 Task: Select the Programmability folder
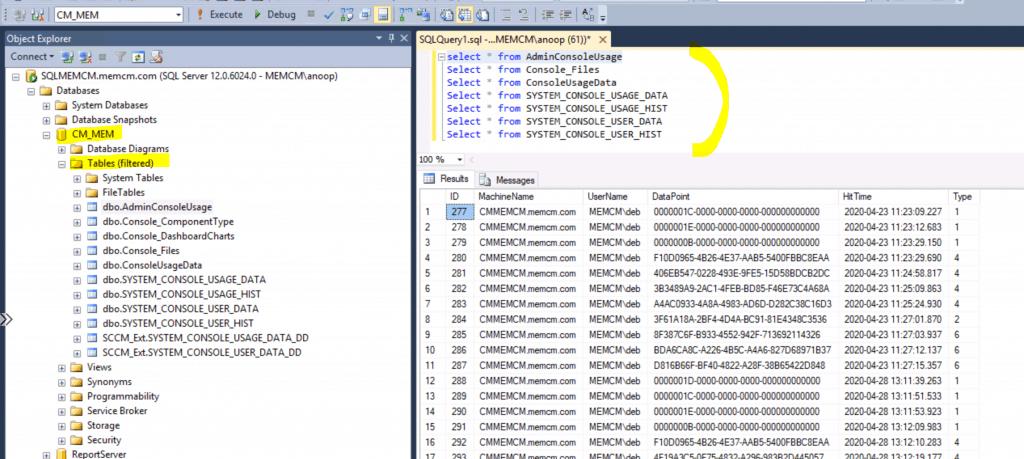tap(123, 396)
